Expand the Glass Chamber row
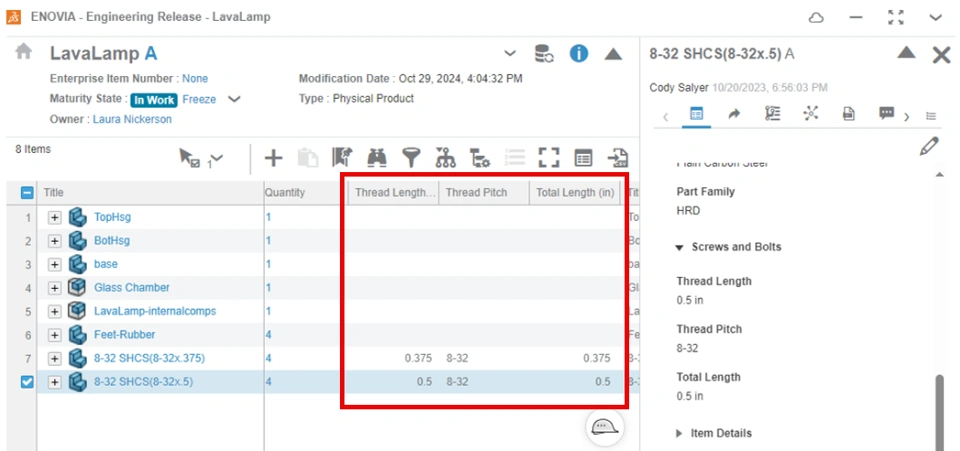 (55, 288)
